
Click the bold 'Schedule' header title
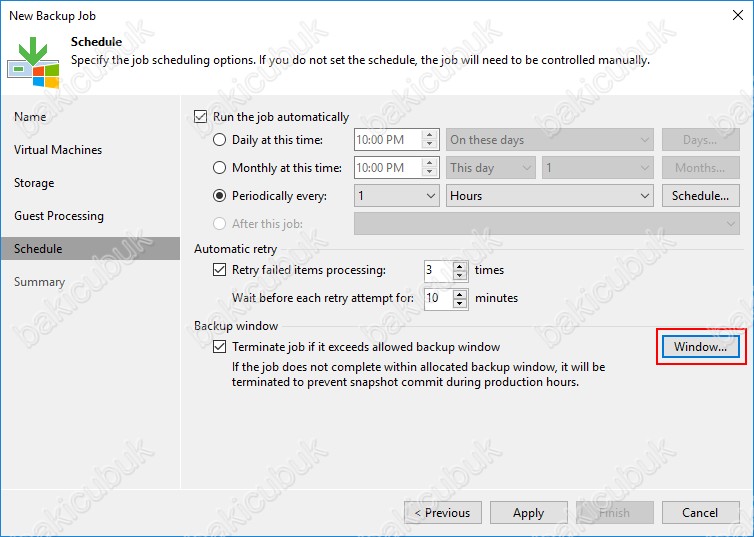click(96, 42)
